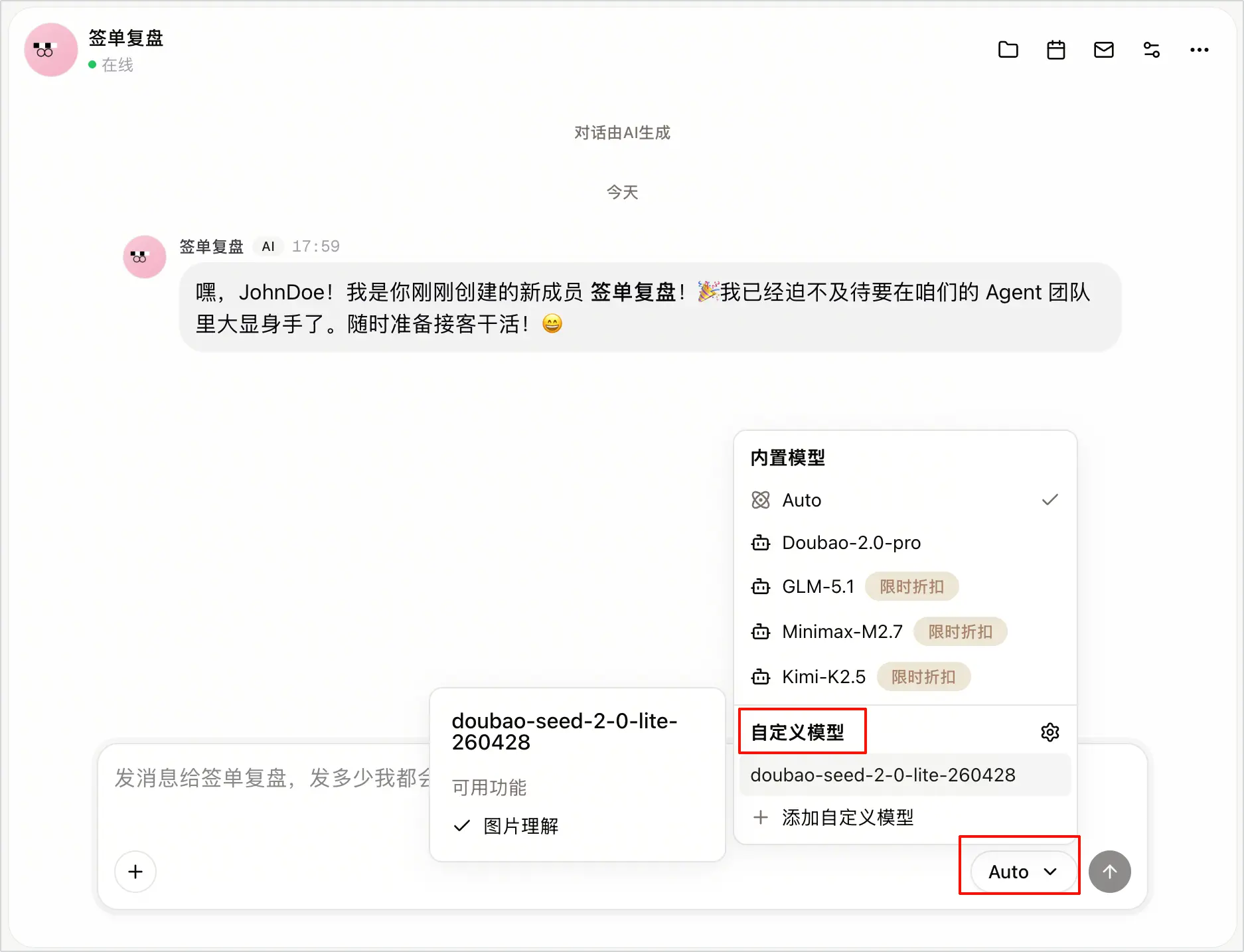1244x952 pixels.
Task: Click the send arrow button
Action: (x=1109, y=872)
